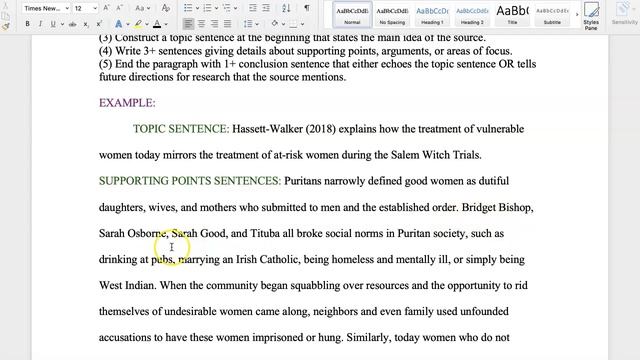
Task: Expand the styles gallery arrow
Action: [577, 15]
